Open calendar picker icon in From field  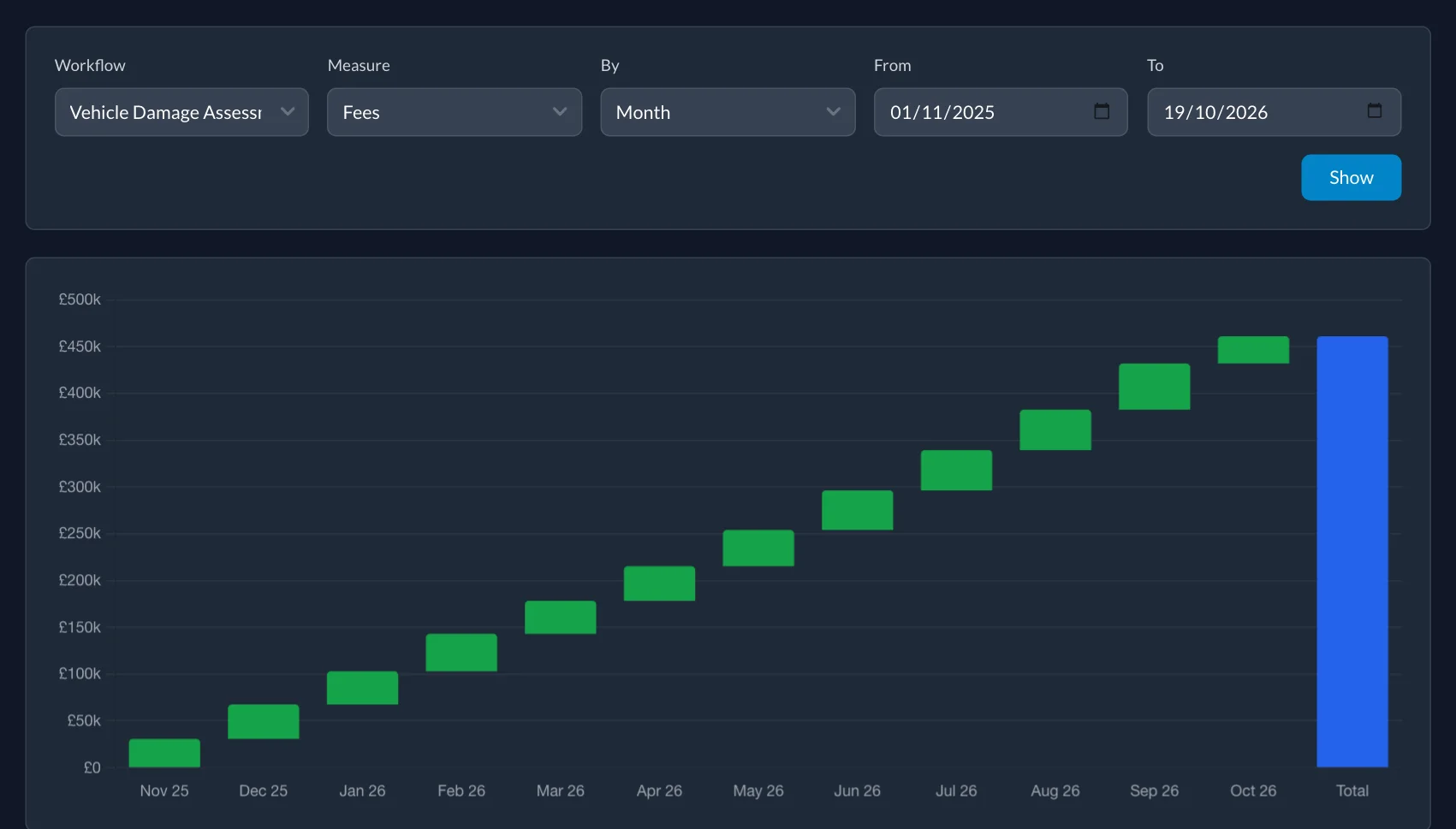click(1102, 111)
